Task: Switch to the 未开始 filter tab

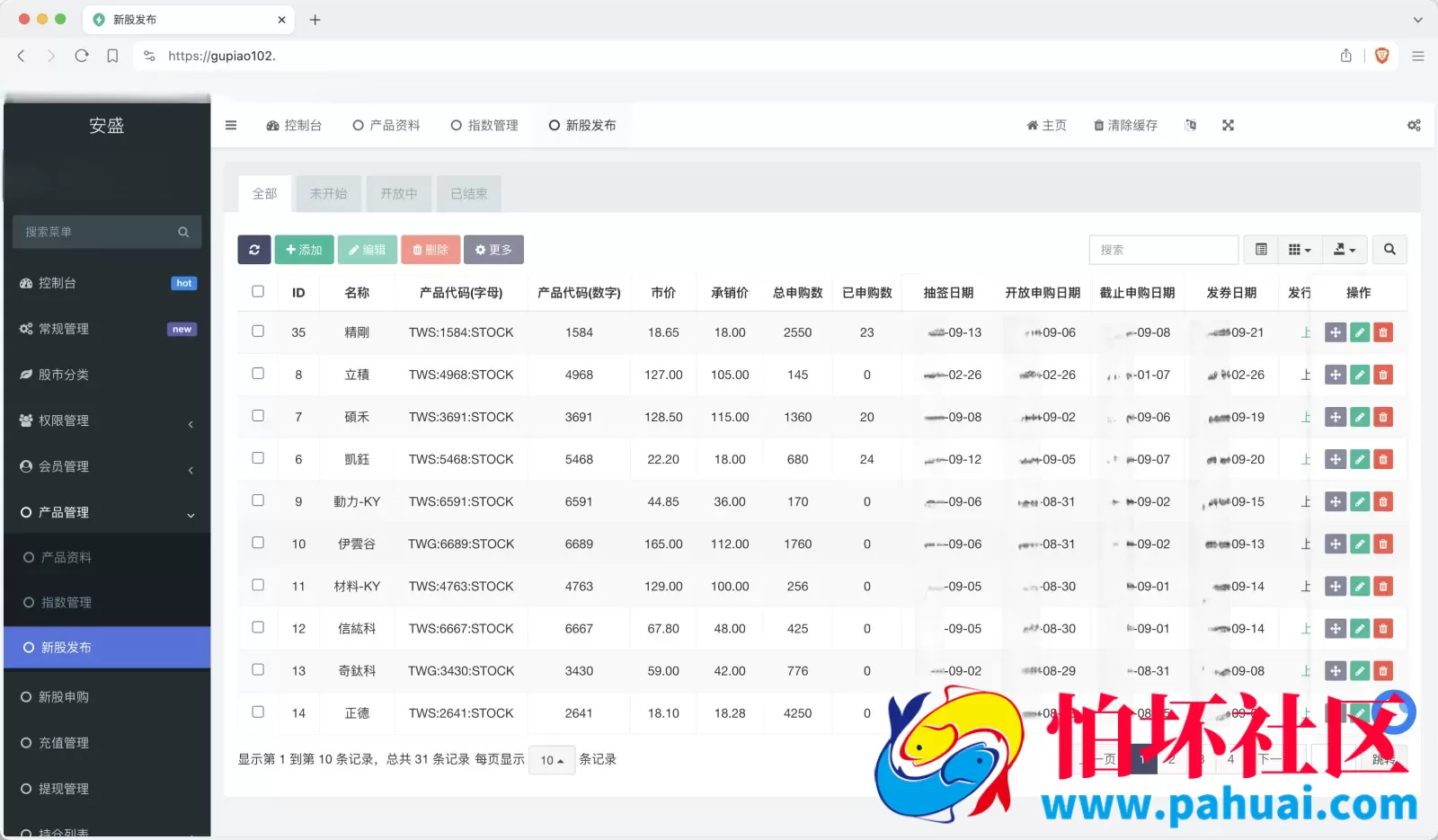Action: [328, 194]
